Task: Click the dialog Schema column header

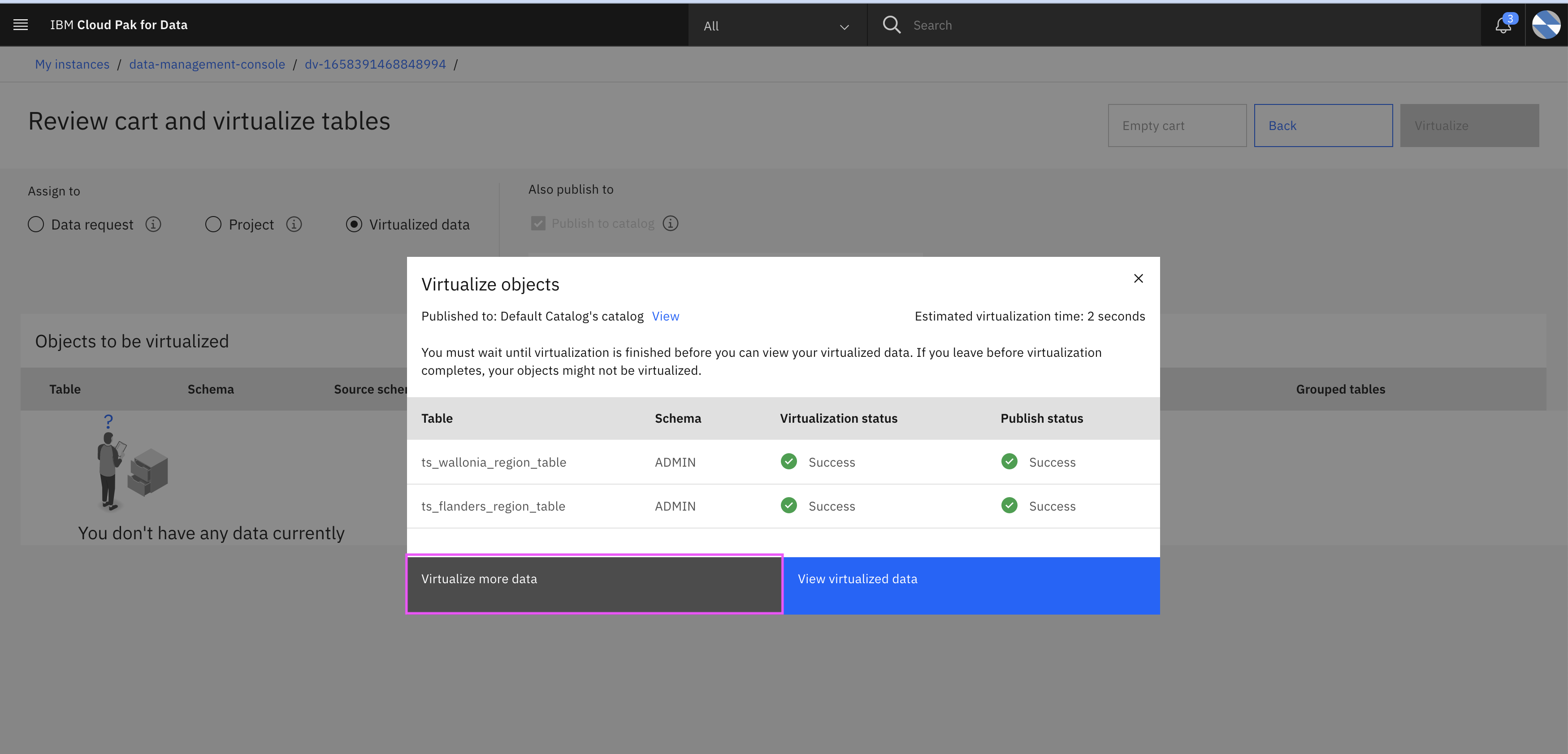Action: 677,418
